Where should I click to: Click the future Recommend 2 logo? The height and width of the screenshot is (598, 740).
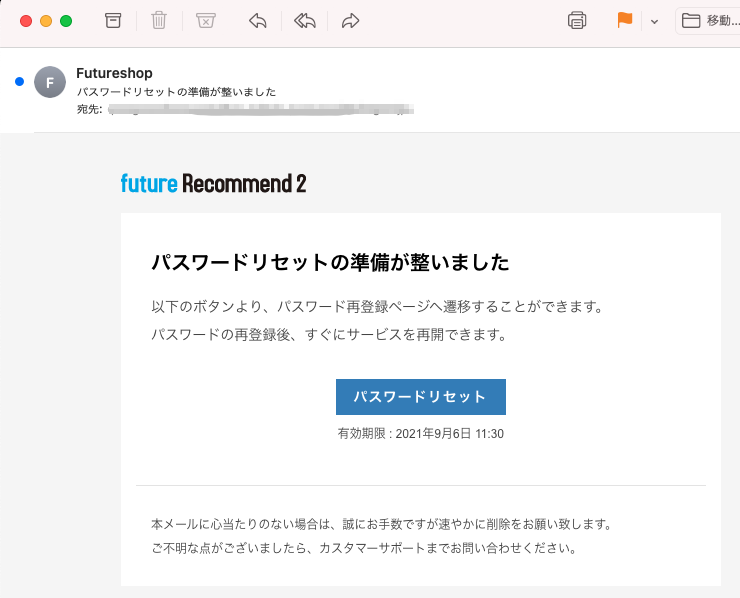click(x=213, y=183)
